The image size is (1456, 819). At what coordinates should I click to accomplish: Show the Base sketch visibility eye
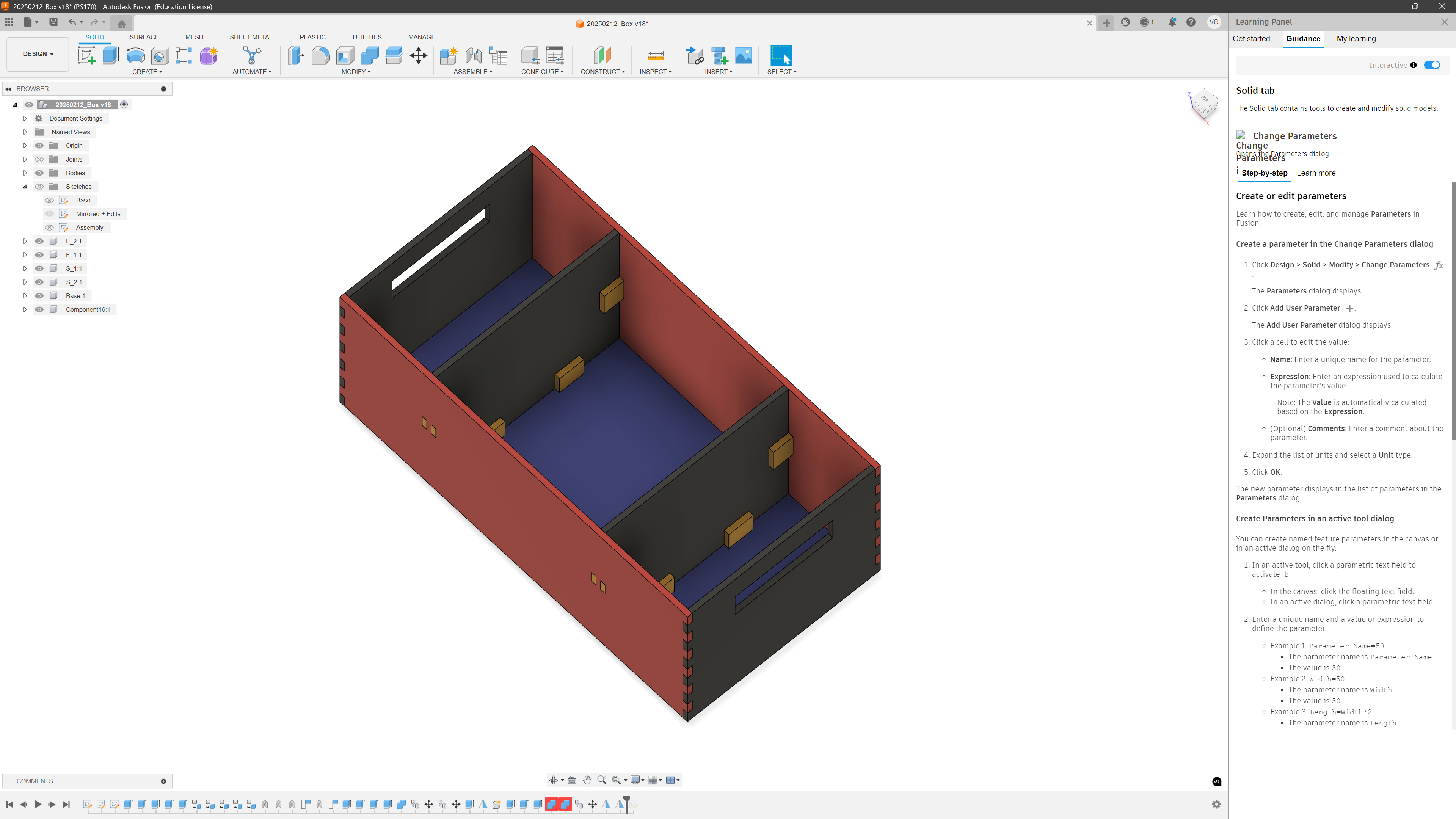coord(50,200)
